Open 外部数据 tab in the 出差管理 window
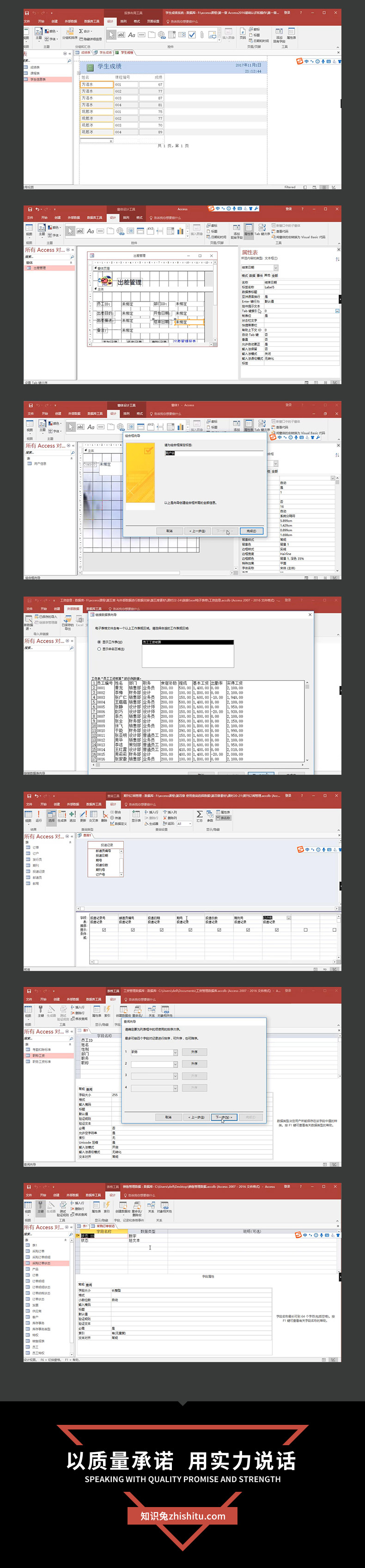Image resolution: width=365 pixels, height=1568 pixels. point(74,217)
